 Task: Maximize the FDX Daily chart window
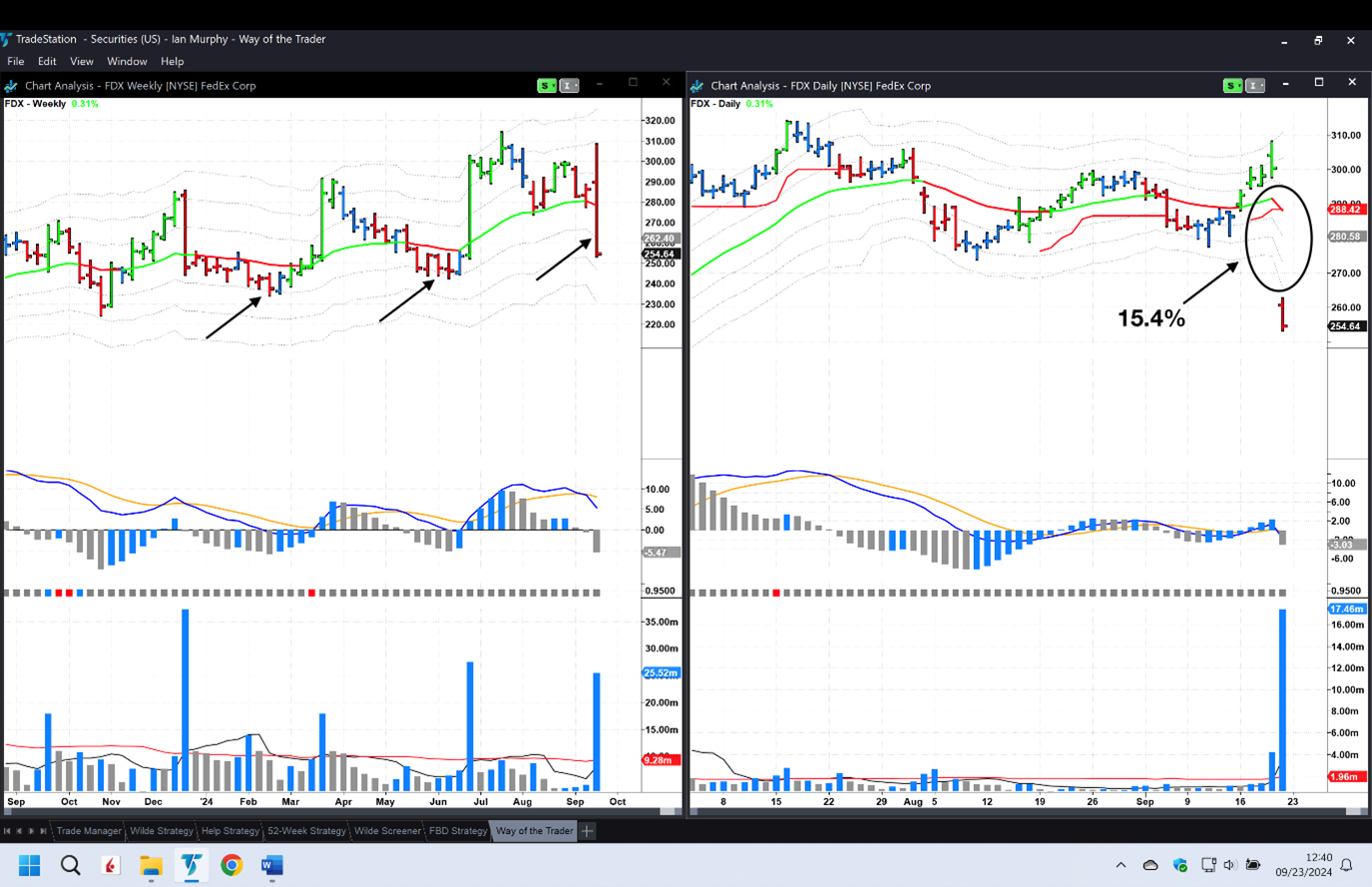(x=1318, y=83)
